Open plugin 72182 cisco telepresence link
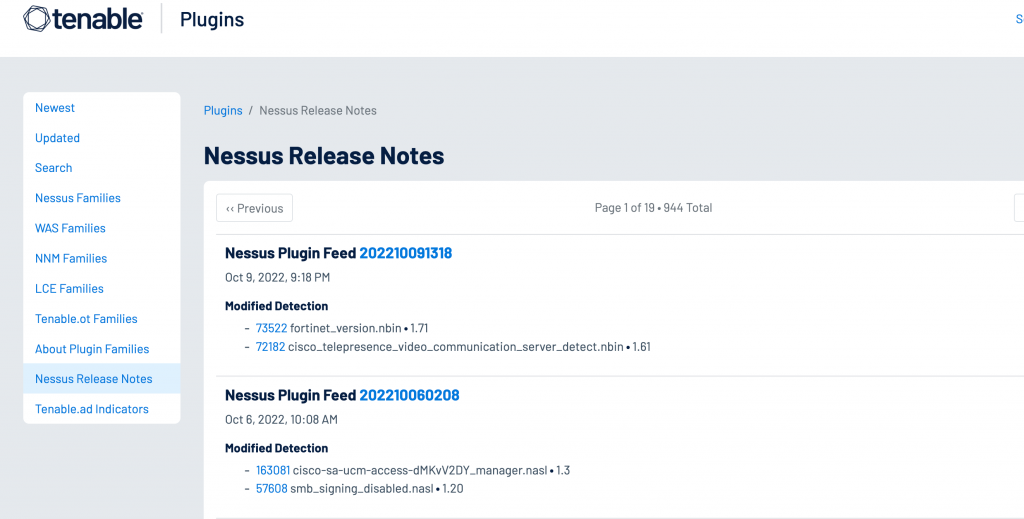1024x519 pixels. click(270, 347)
